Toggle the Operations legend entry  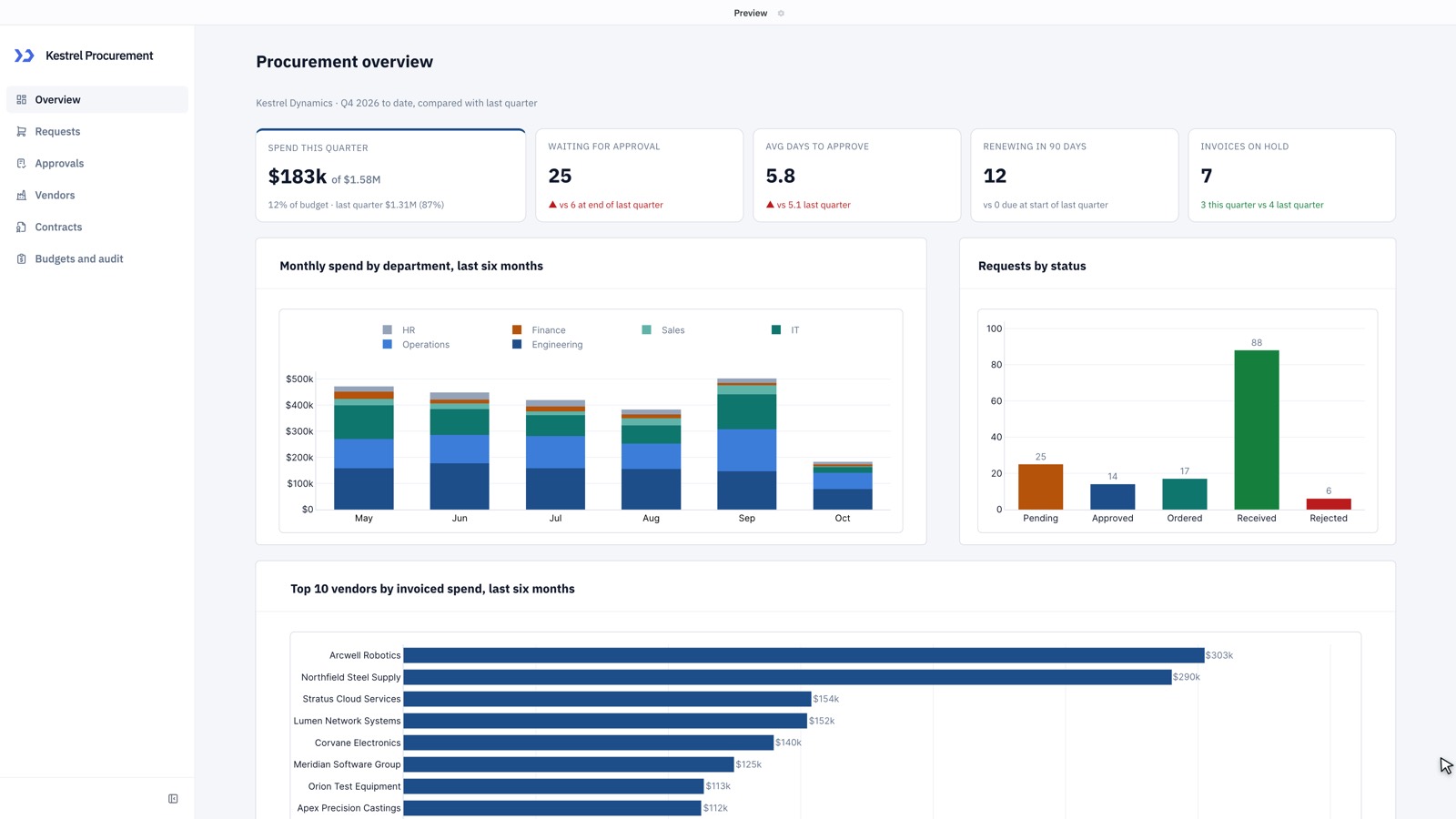tap(416, 345)
